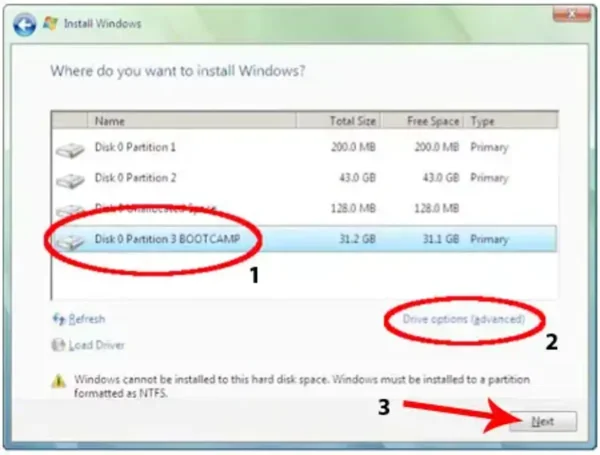Click the Next button

[543, 421]
